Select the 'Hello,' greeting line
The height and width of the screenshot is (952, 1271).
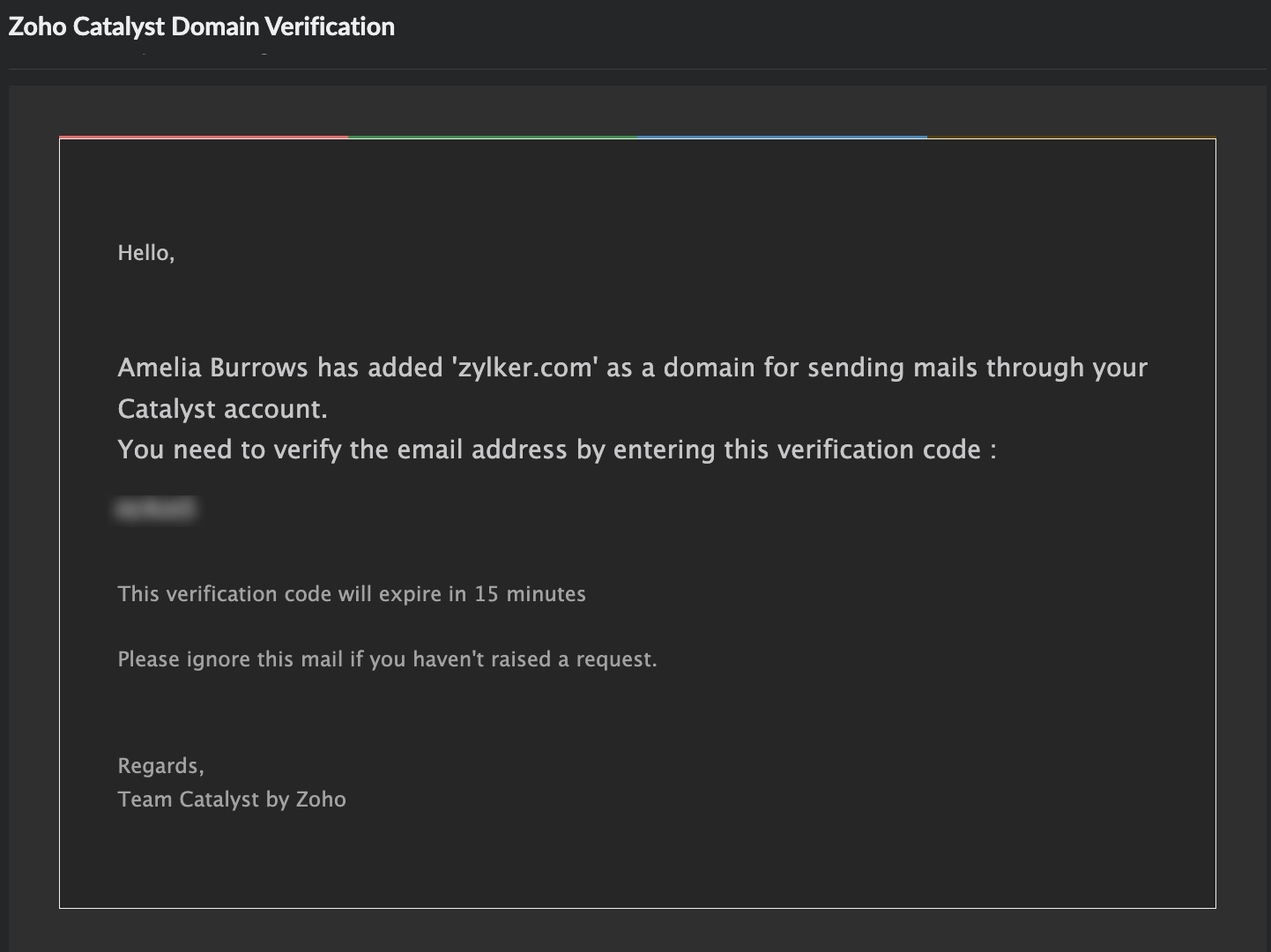(146, 253)
